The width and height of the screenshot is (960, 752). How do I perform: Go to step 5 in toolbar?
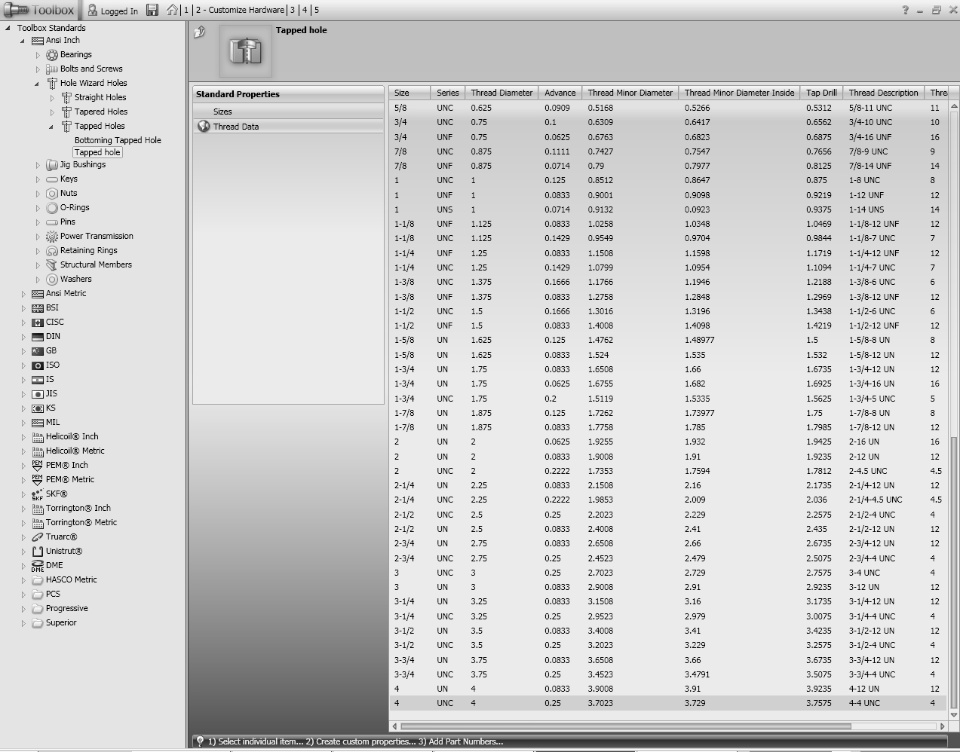(x=317, y=10)
